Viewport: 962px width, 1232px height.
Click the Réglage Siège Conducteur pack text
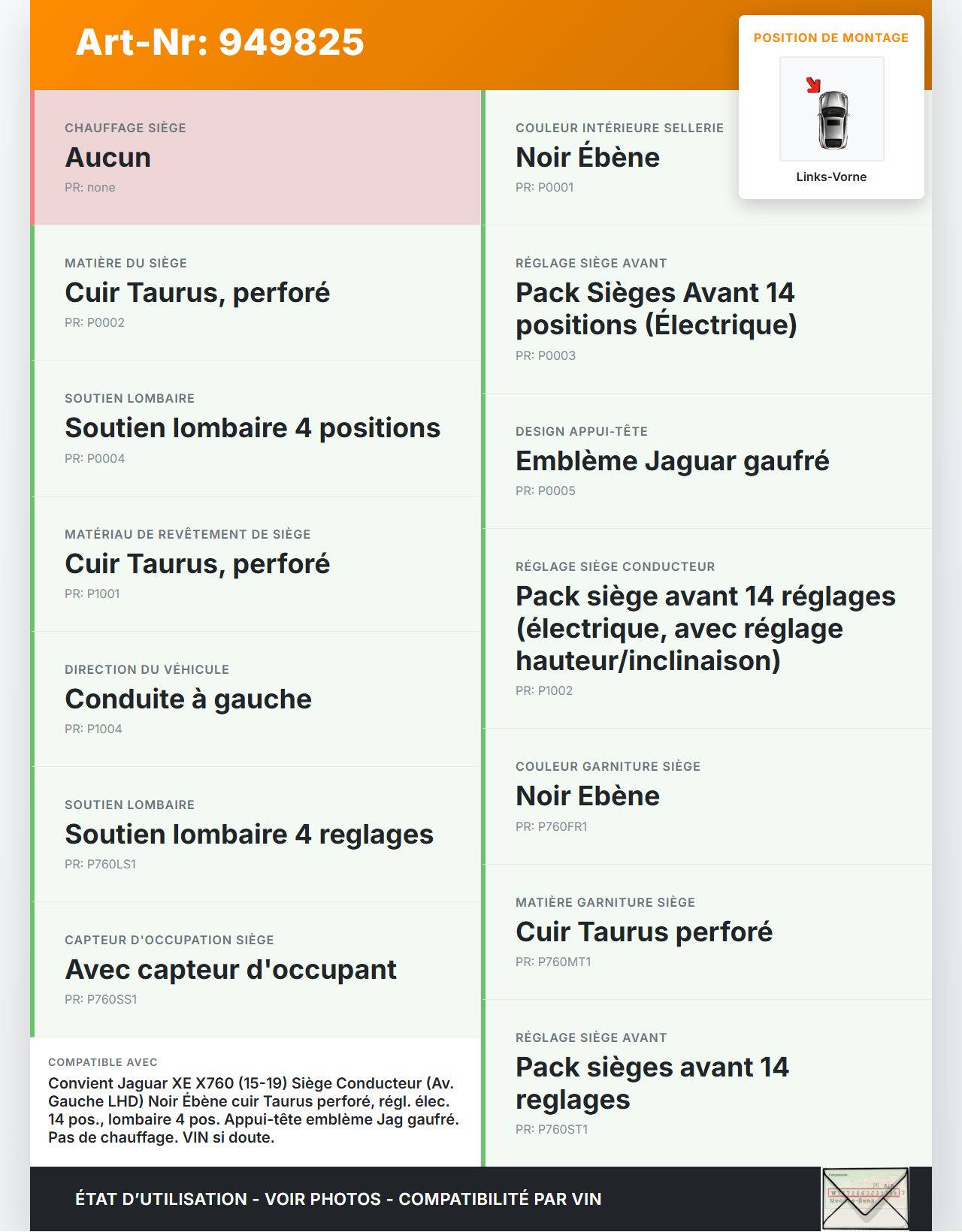point(705,628)
